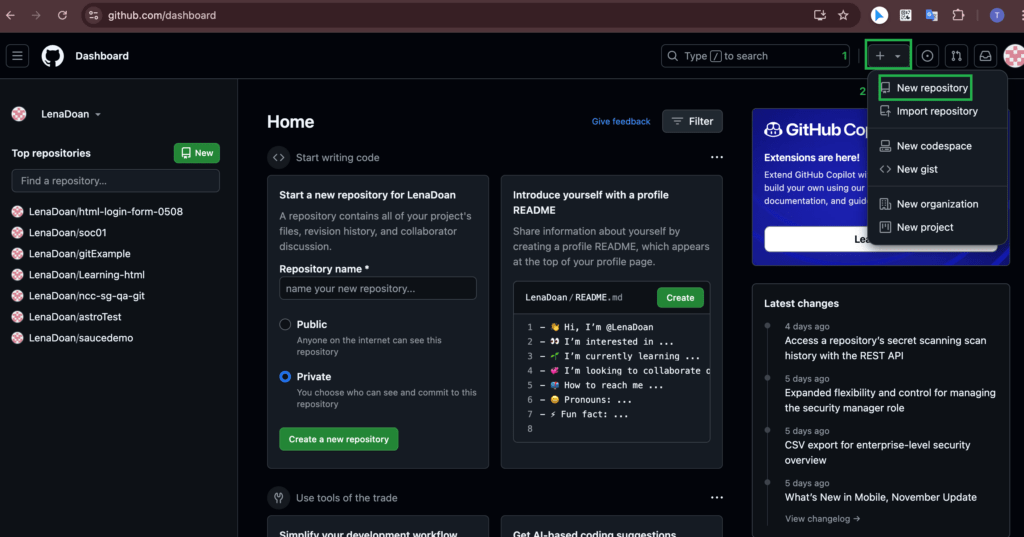Screen dimensions: 1024x537
Task: Click the green New repository button in sidebar
Action: [x=197, y=153]
